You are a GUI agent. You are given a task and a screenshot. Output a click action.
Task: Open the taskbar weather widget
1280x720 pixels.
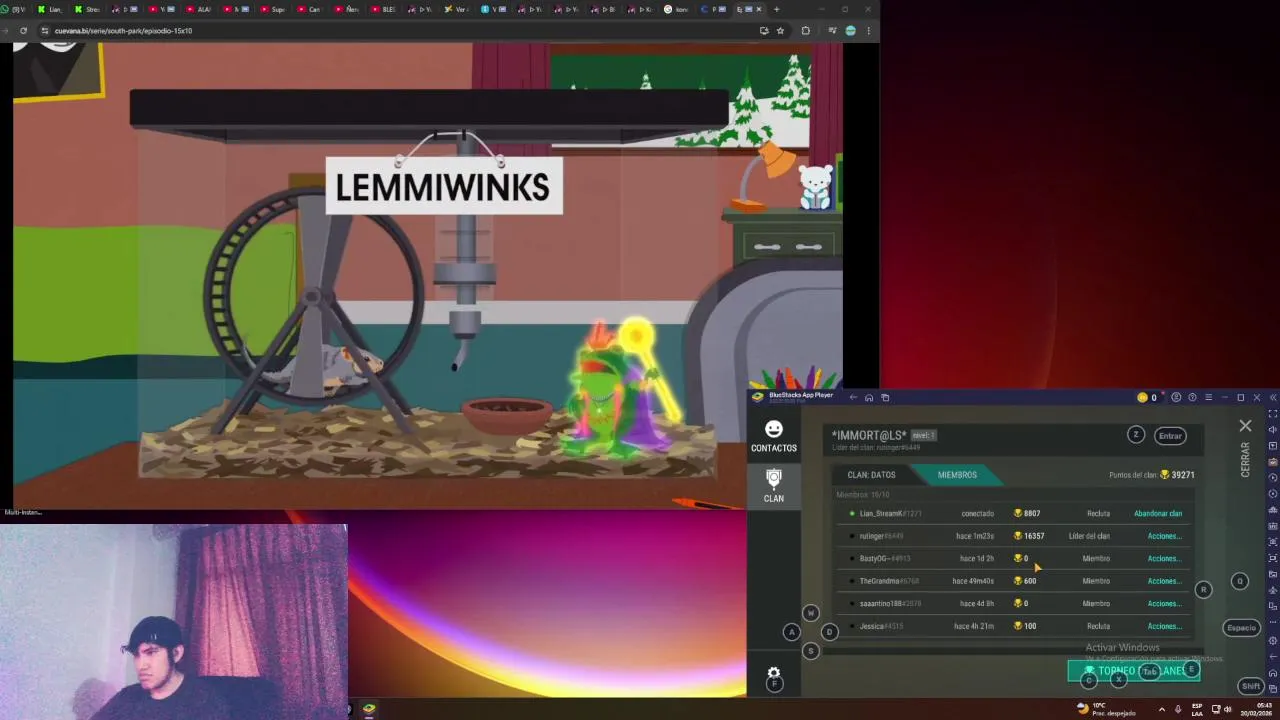click(x=1107, y=709)
